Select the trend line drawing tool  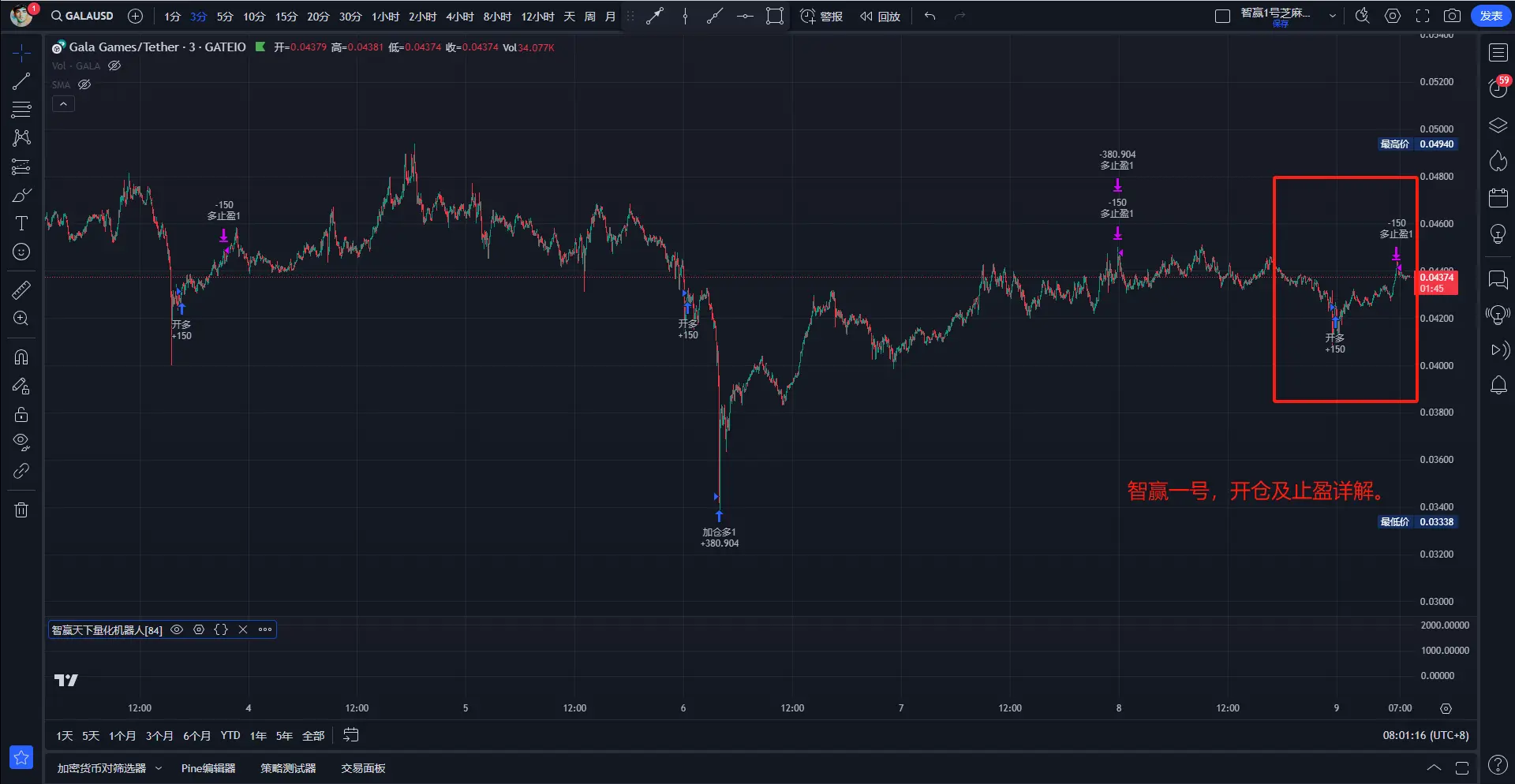21,81
